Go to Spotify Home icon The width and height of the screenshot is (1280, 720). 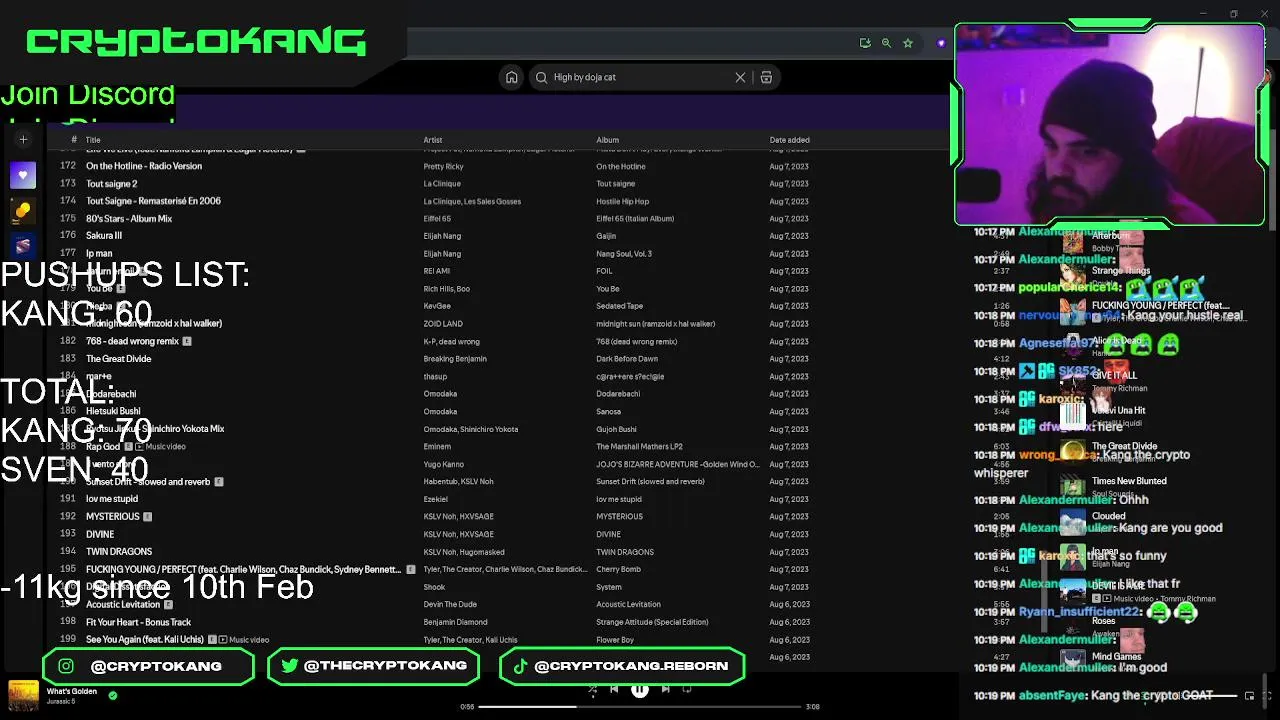pyautogui.click(x=512, y=77)
